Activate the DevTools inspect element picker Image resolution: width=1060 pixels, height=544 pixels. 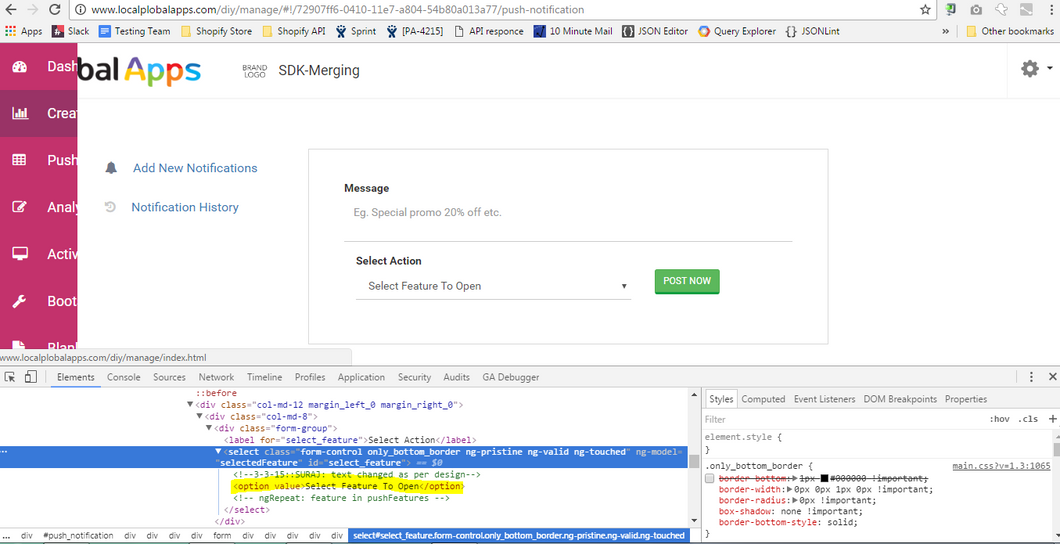click(x=10, y=377)
